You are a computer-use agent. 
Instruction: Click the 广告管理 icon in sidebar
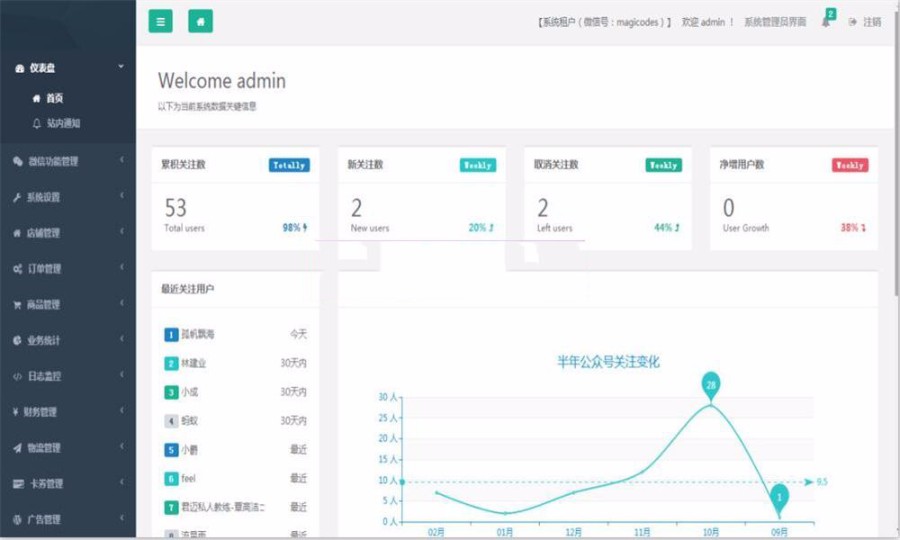[17, 519]
